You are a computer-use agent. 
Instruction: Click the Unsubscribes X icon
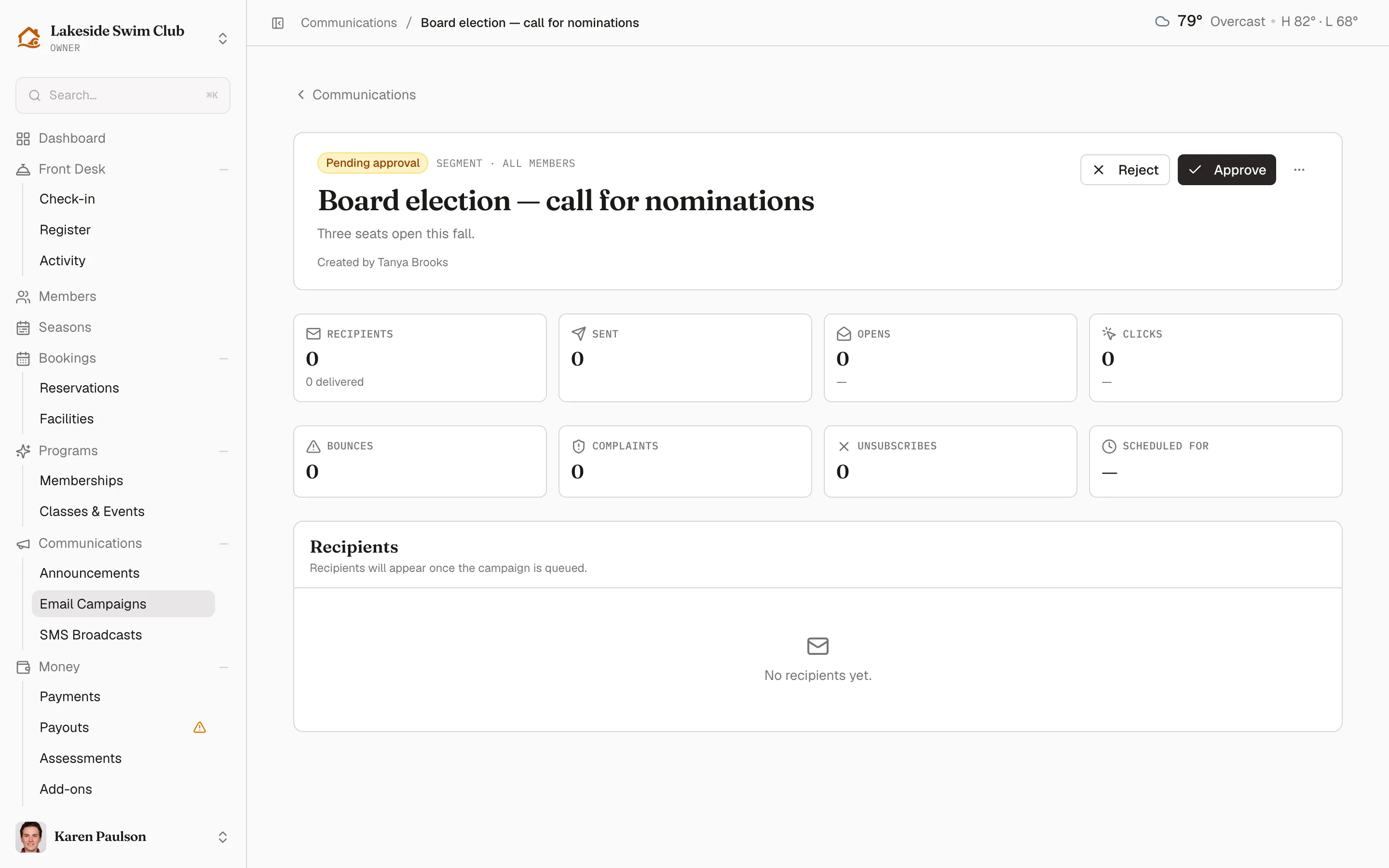[x=844, y=446]
